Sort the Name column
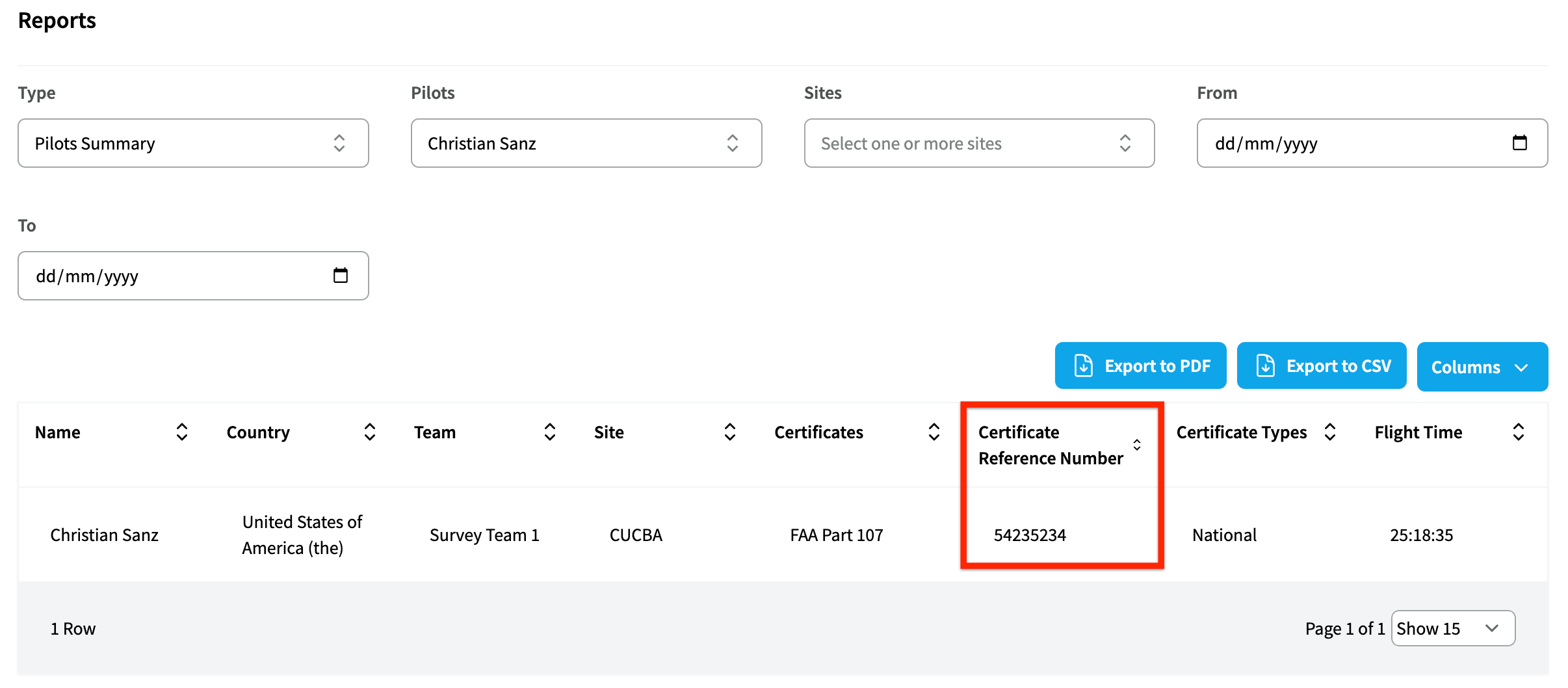 coord(182,431)
